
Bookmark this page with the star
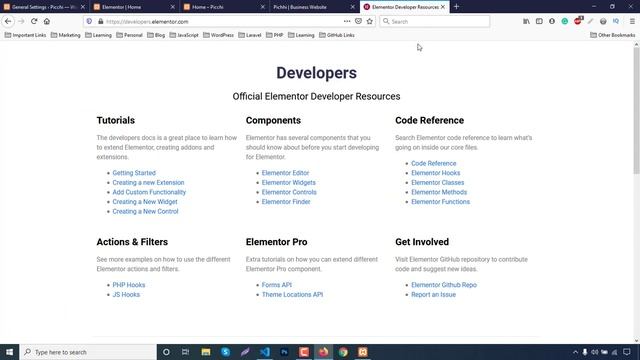point(370,21)
